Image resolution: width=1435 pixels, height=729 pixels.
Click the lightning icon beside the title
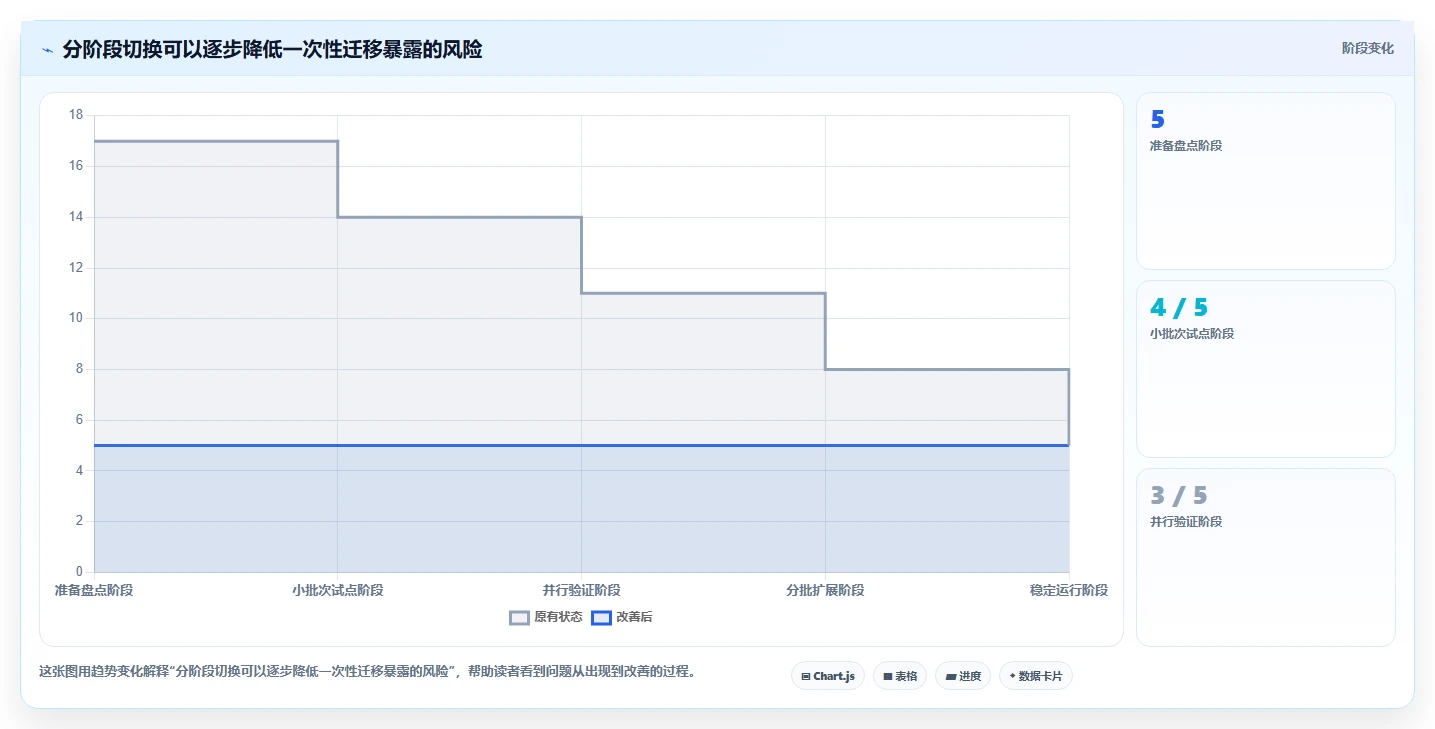click(x=47, y=50)
